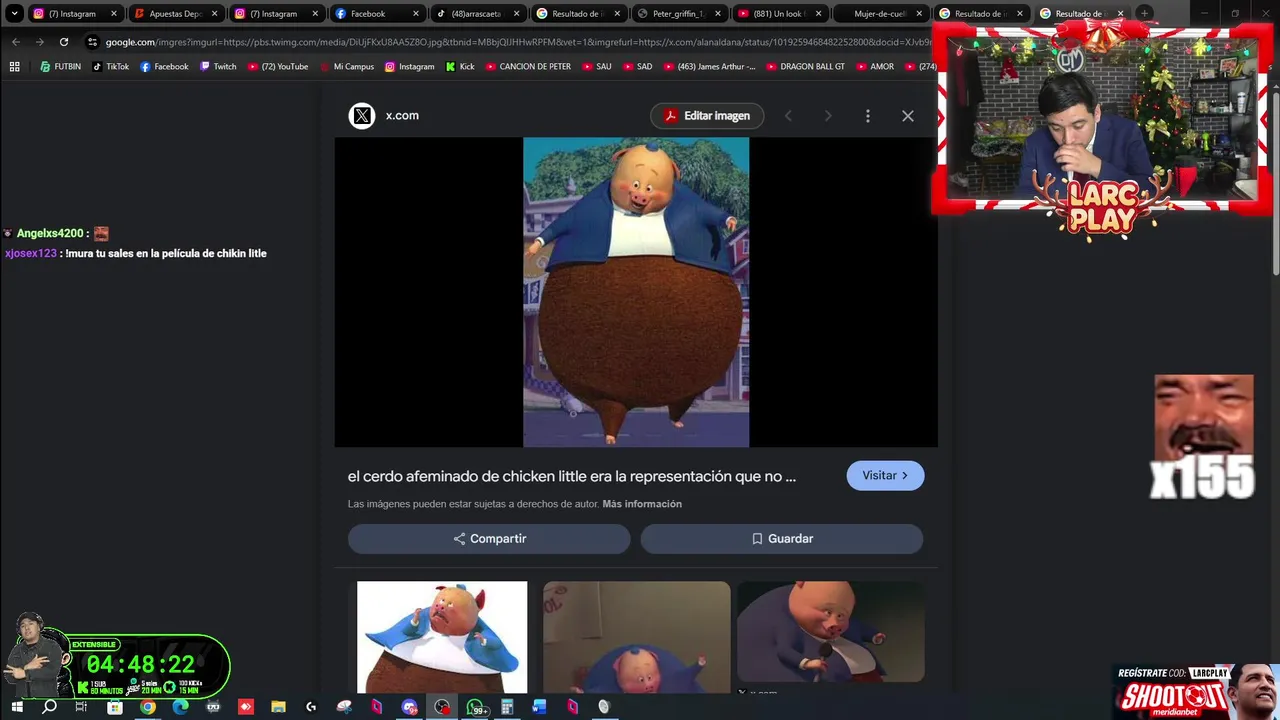Open the FUTBIN bookmark
The height and width of the screenshot is (720, 1280).
(61, 67)
